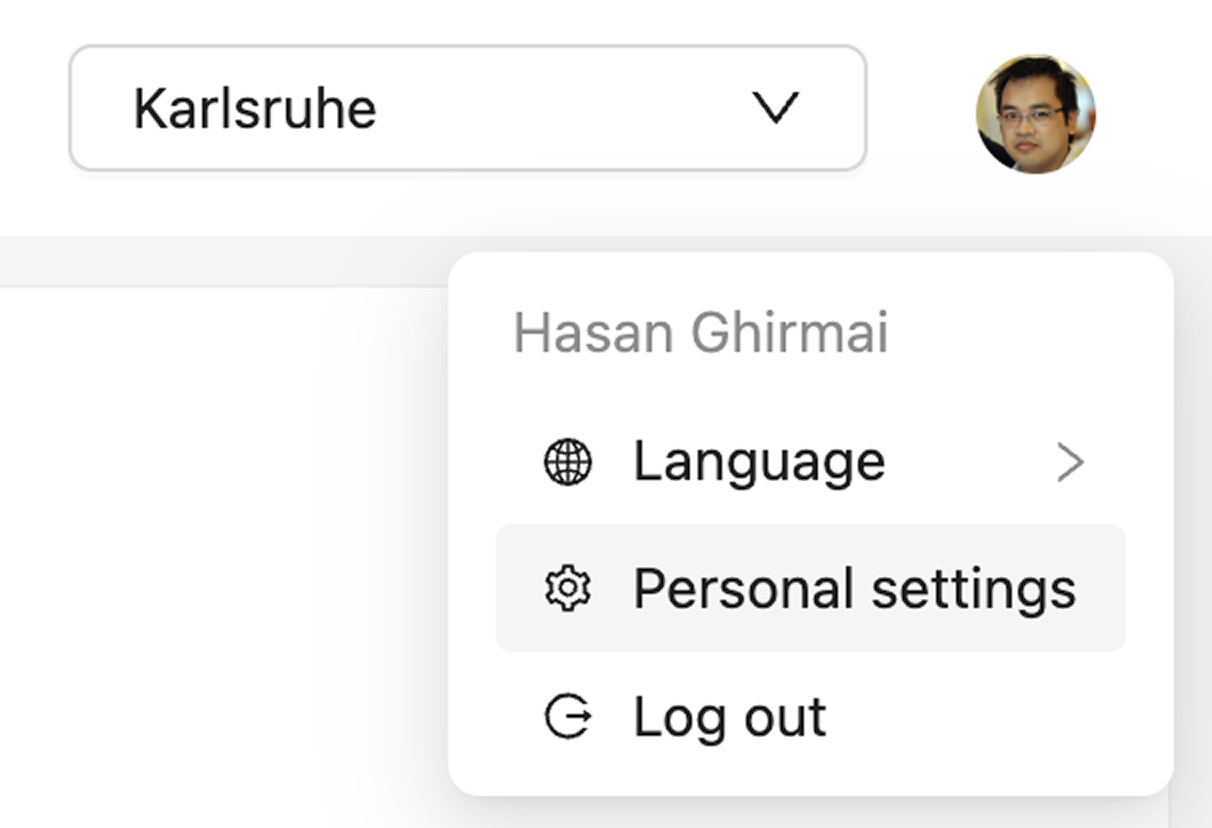This screenshot has width=1212, height=828.
Task: Click the chevron inside the Karlsruhe box
Action: (x=779, y=109)
